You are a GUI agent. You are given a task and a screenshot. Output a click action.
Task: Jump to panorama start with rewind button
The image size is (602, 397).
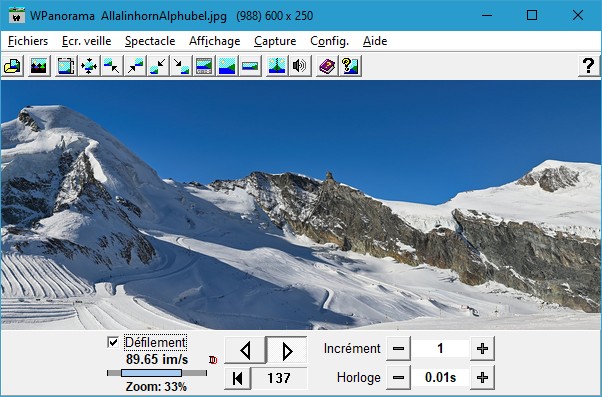pos(238,378)
